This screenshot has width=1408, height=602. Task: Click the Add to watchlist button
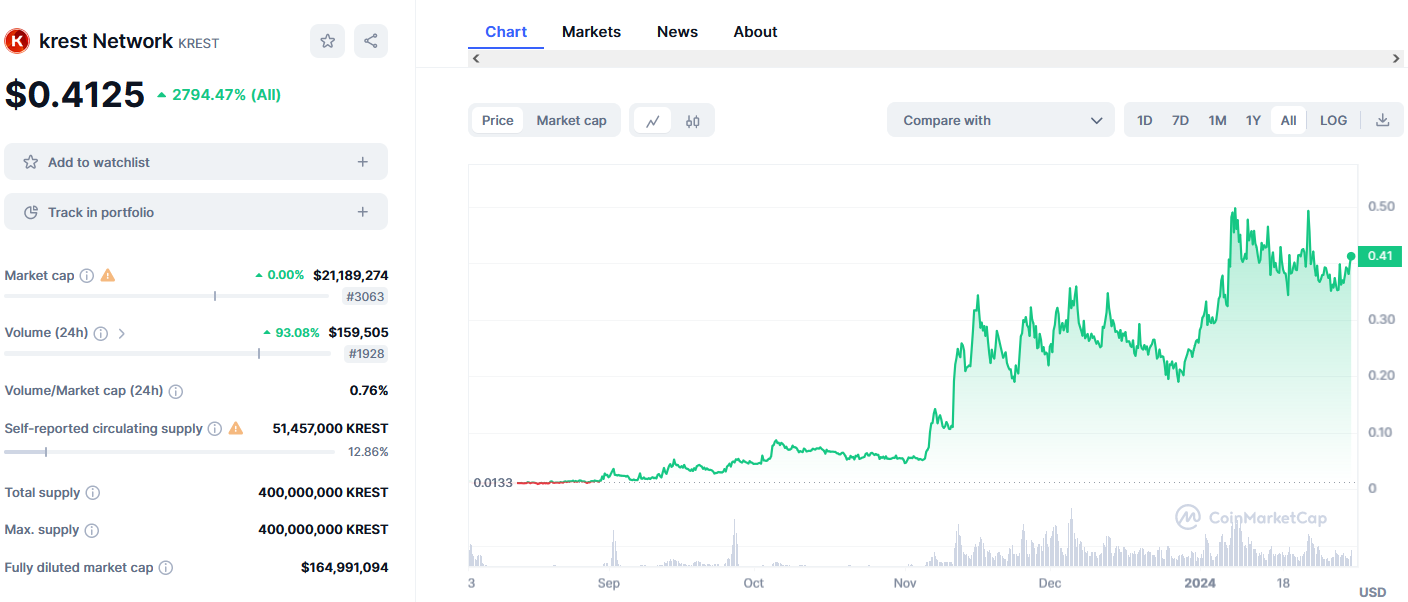(196, 162)
